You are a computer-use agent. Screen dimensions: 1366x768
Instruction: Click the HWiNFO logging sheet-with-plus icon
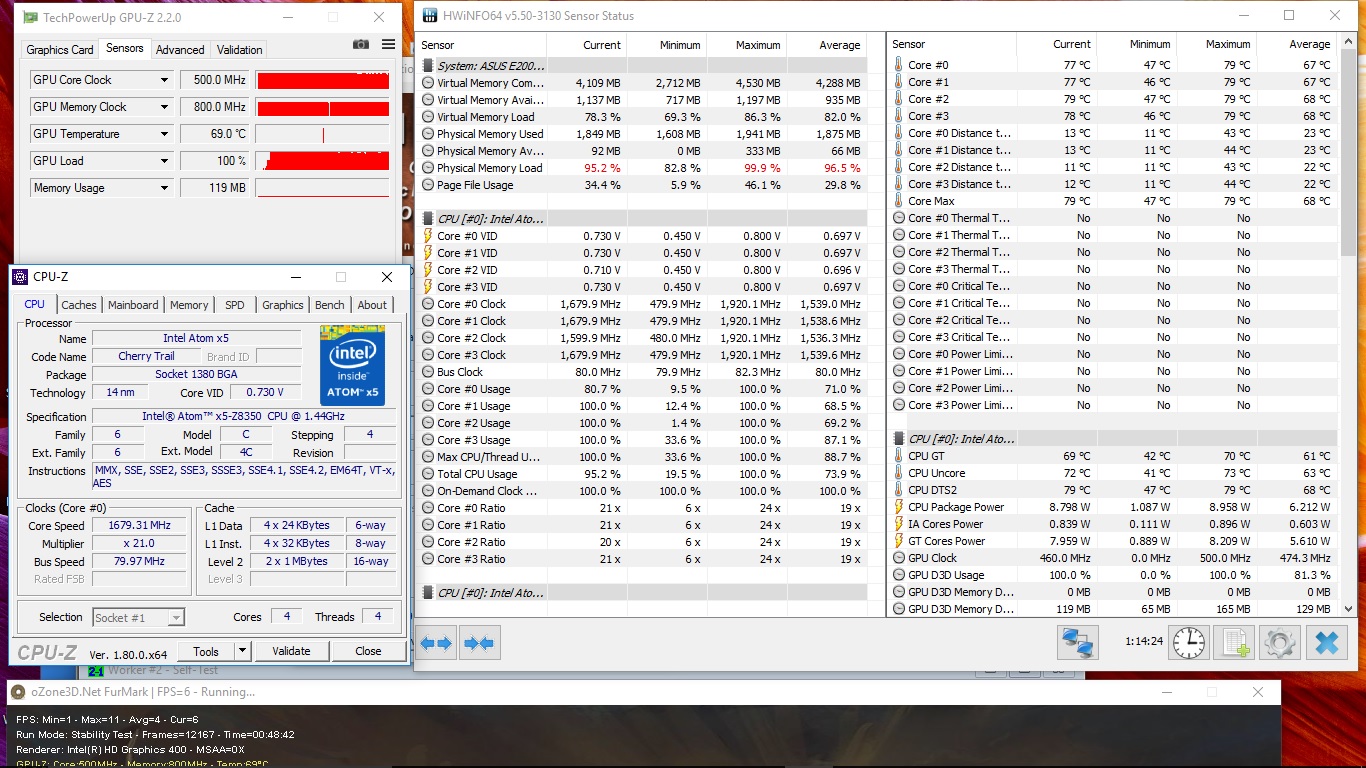click(1234, 642)
